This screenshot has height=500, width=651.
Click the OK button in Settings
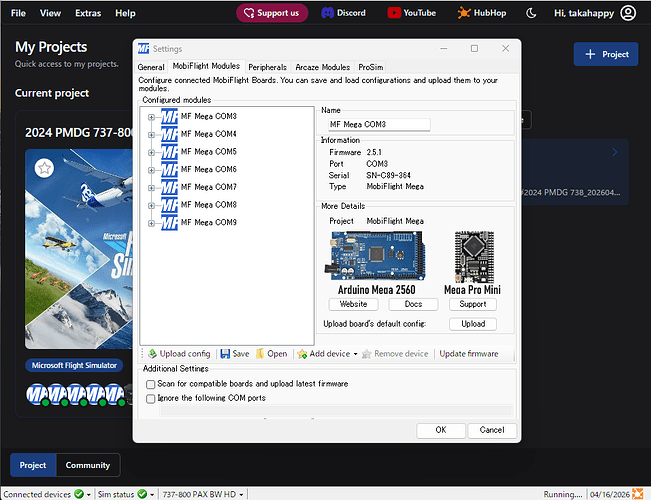(x=441, y=430)
